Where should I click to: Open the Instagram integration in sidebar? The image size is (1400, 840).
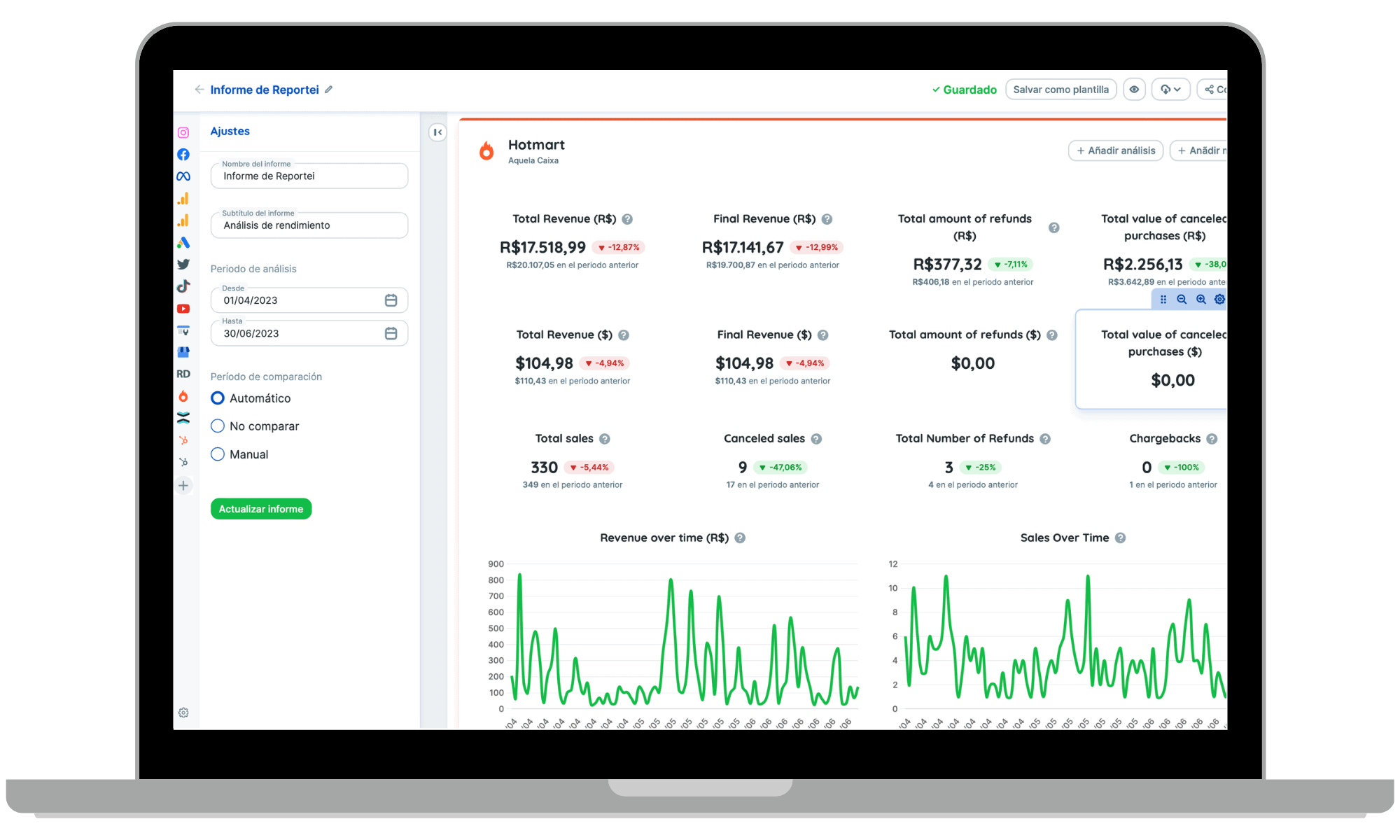coord(183,132)
